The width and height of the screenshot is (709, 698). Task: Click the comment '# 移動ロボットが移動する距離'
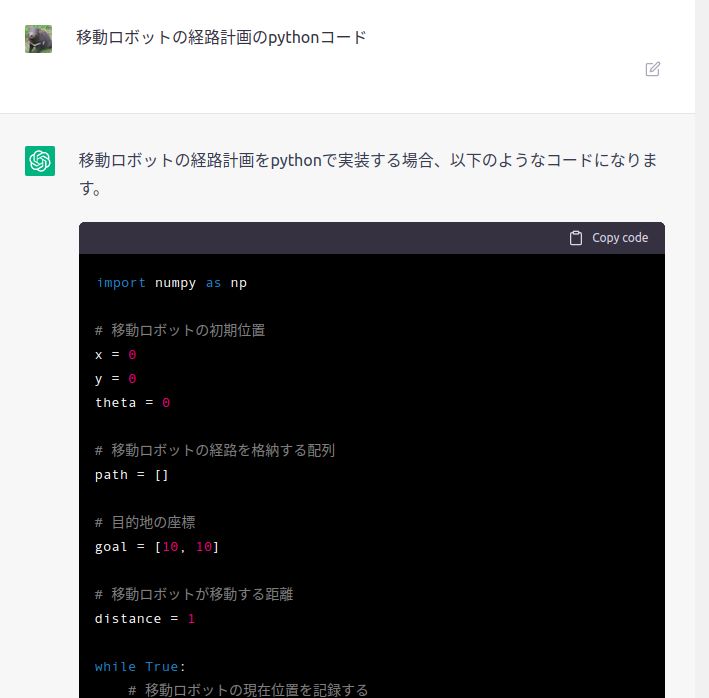[194, 594]
